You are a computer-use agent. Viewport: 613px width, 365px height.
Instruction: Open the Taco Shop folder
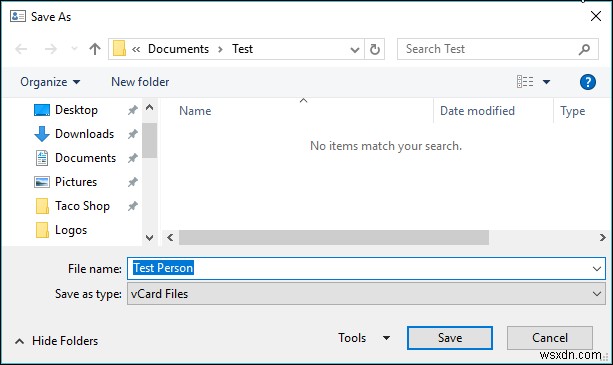[x=82, y=206]
